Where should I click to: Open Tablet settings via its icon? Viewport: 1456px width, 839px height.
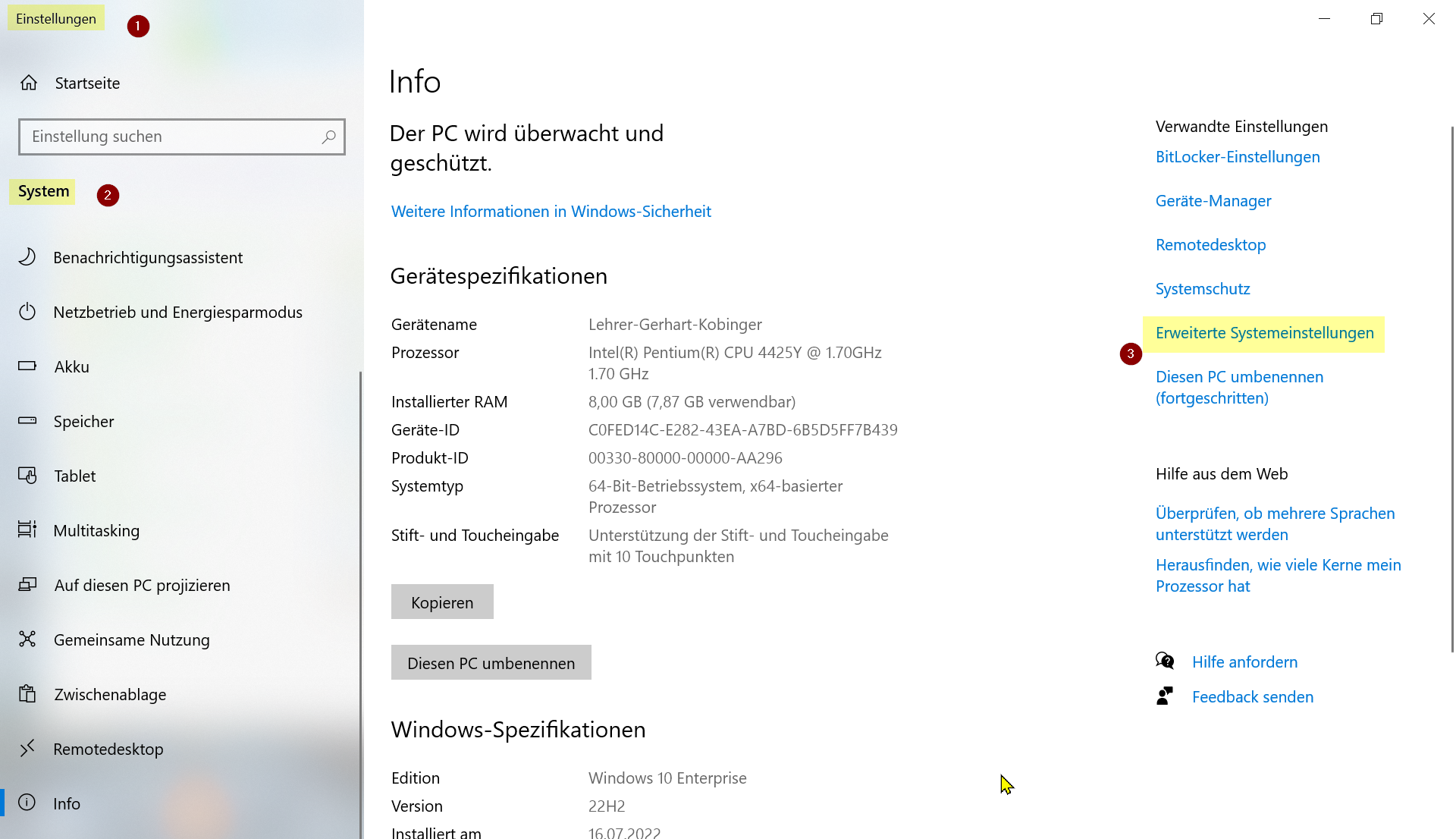27,476
